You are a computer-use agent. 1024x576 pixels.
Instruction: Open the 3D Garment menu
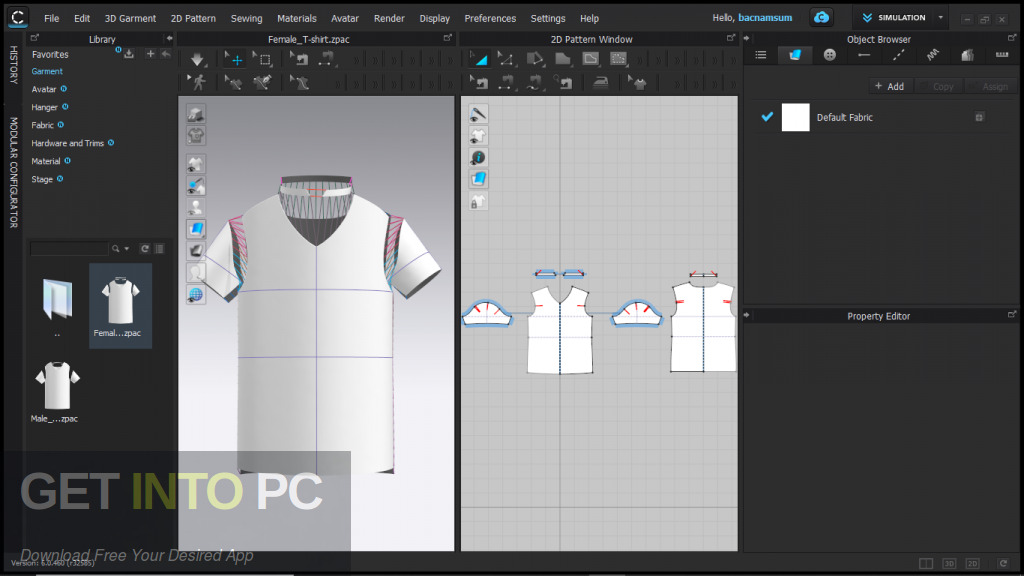tap(131, 18)
